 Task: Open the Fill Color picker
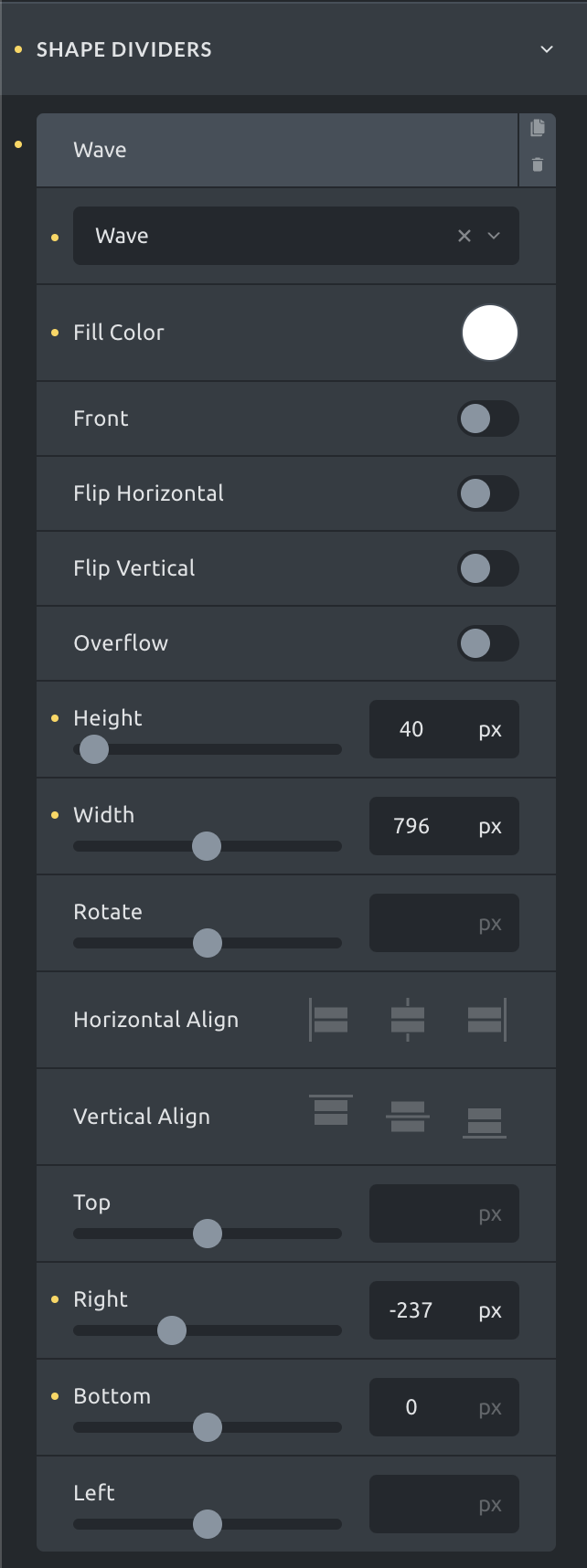490,333
